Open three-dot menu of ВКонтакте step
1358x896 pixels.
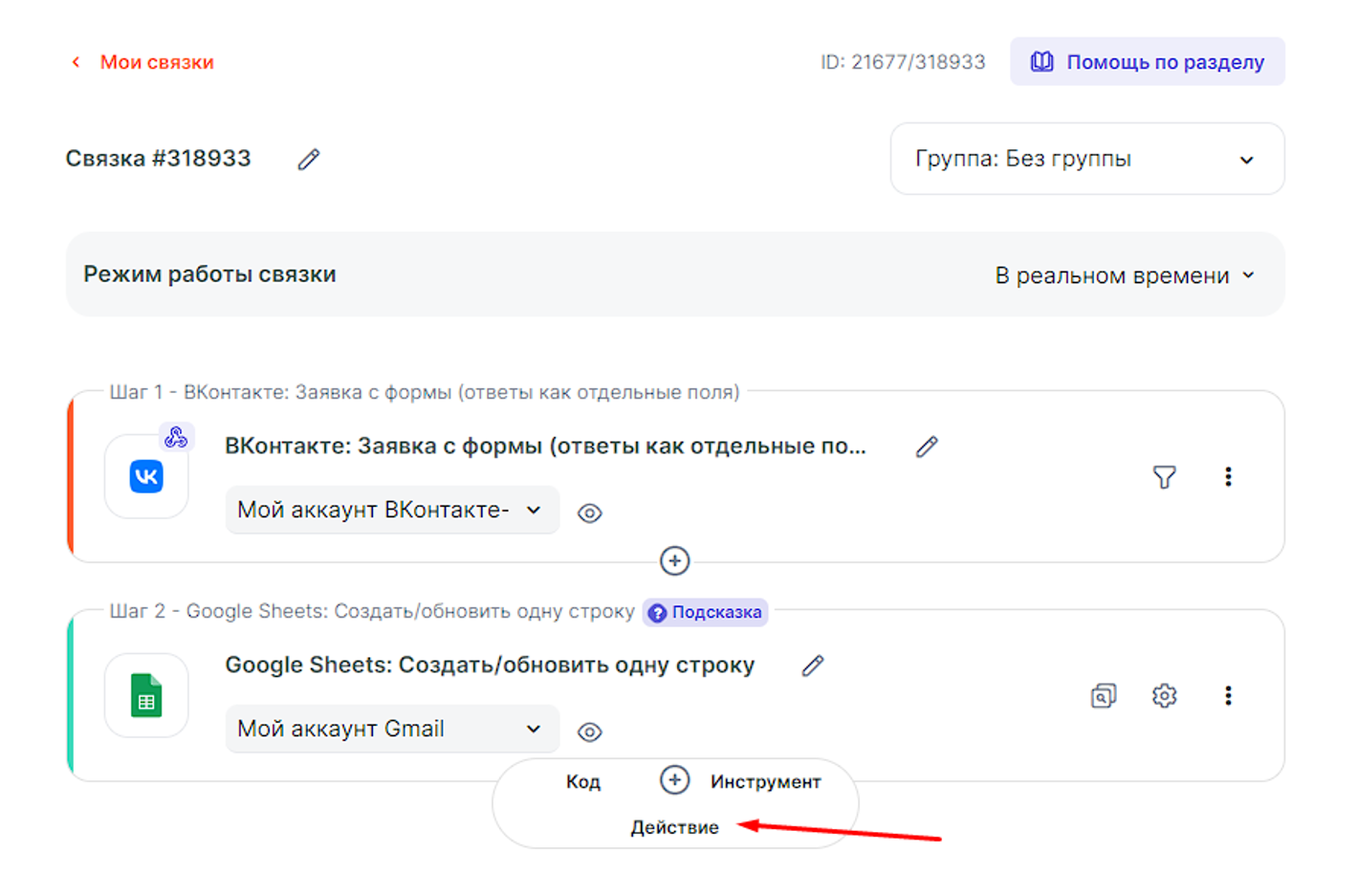(1228, 477)
